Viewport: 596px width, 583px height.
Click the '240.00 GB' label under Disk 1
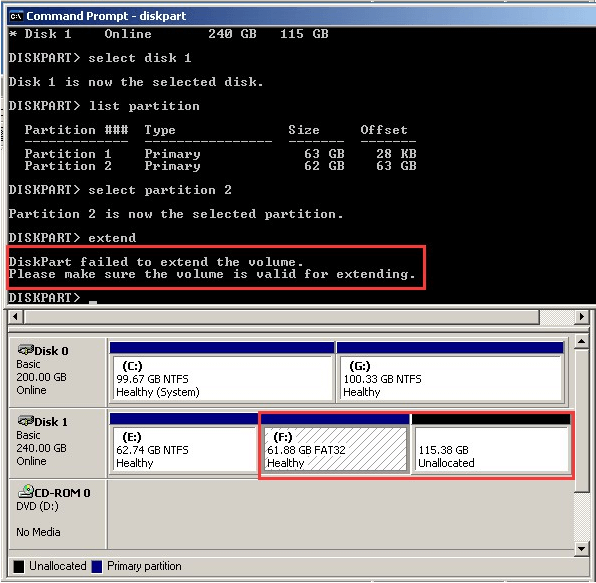tap(41, 448)
